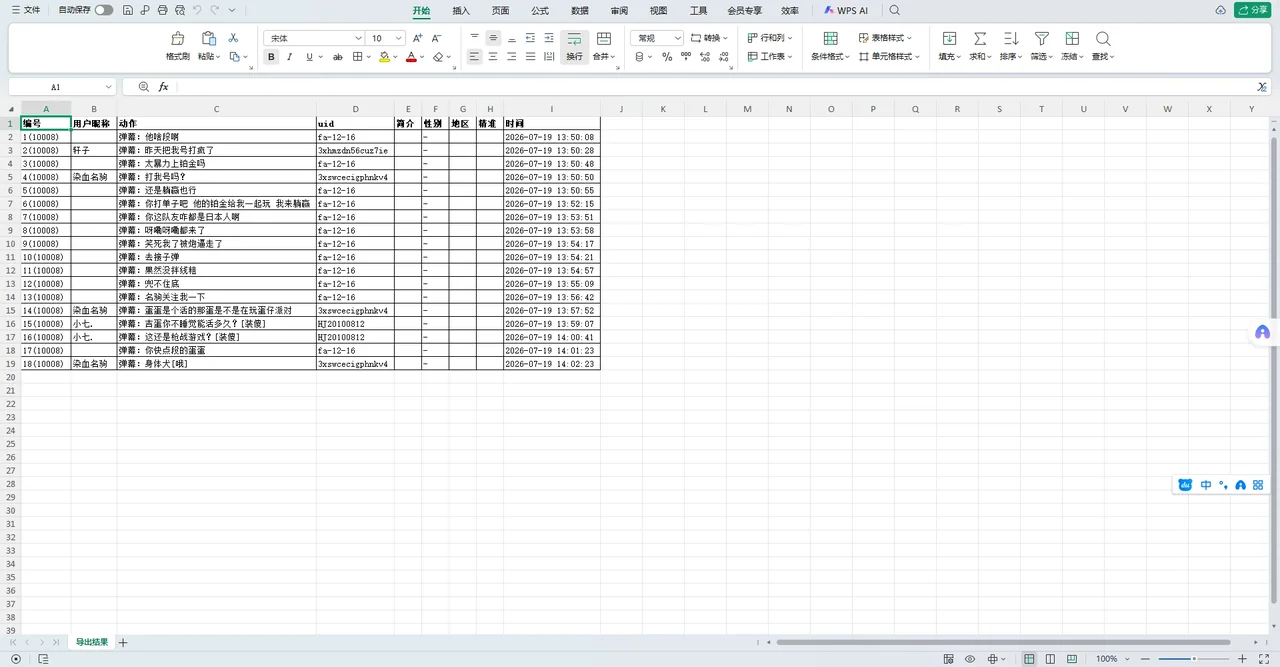The height and width of the screenshot is (667, 1280).
Task: Toggle strikethrough formatting
Action: [338, 57]
